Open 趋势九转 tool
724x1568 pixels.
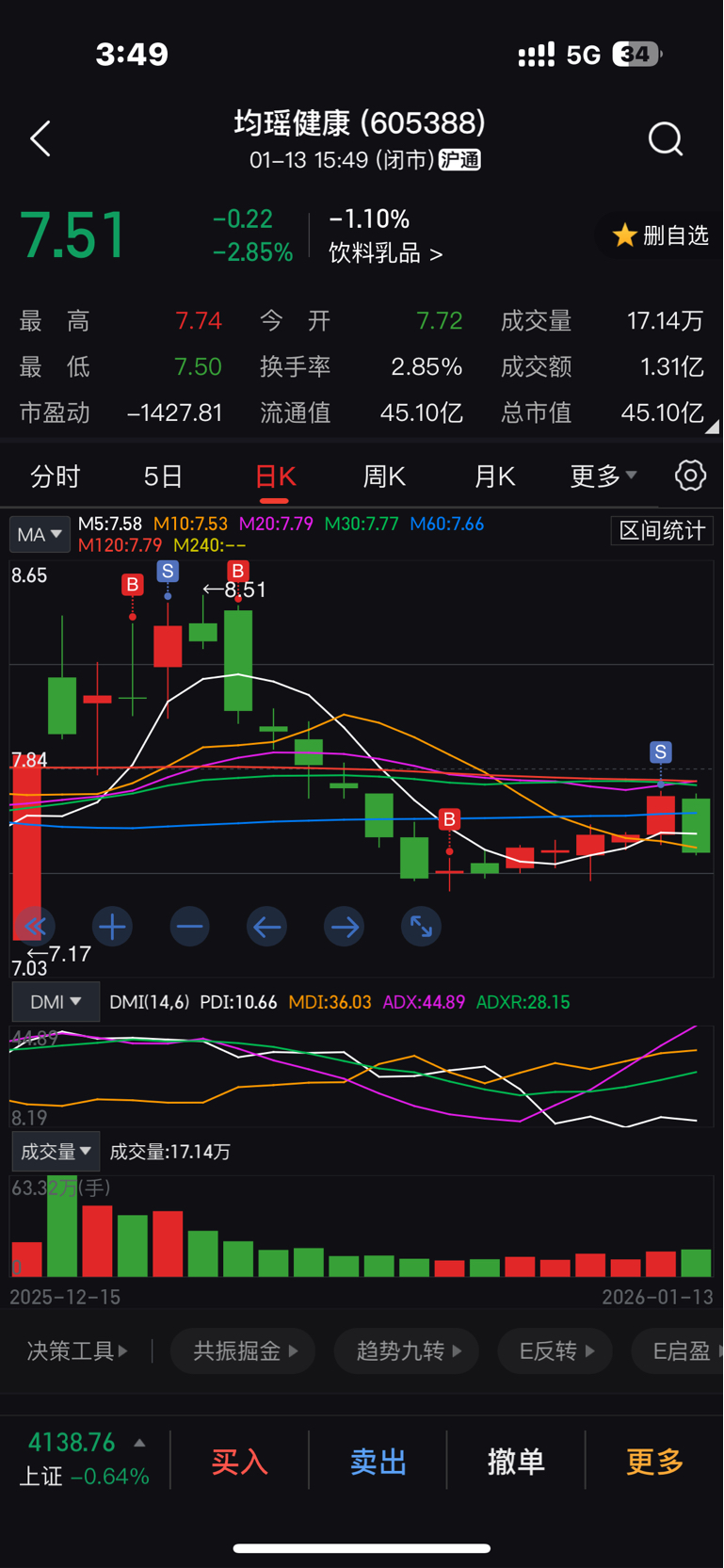click(407, 1351)
